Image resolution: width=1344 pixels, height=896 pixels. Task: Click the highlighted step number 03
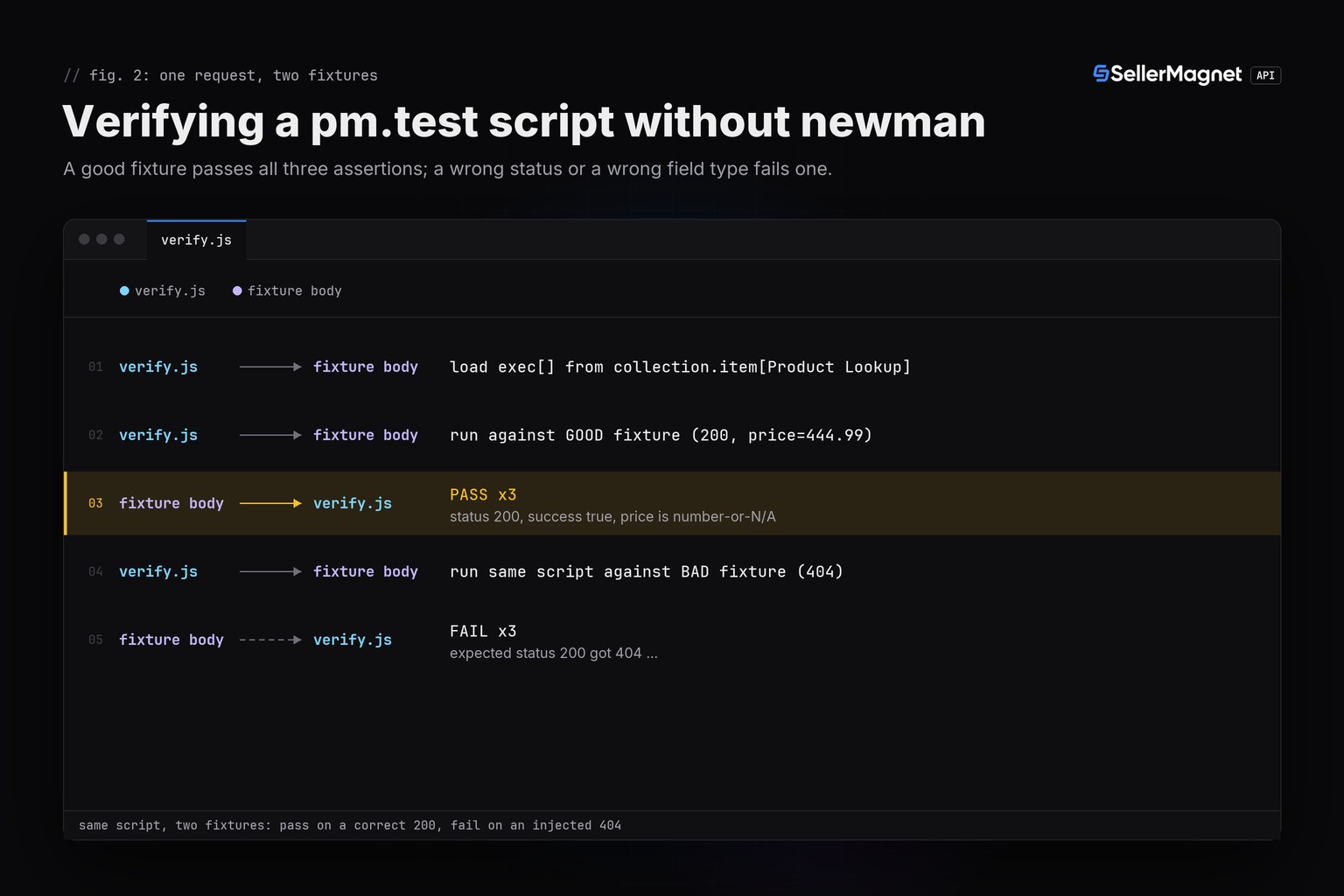point(95,503)
